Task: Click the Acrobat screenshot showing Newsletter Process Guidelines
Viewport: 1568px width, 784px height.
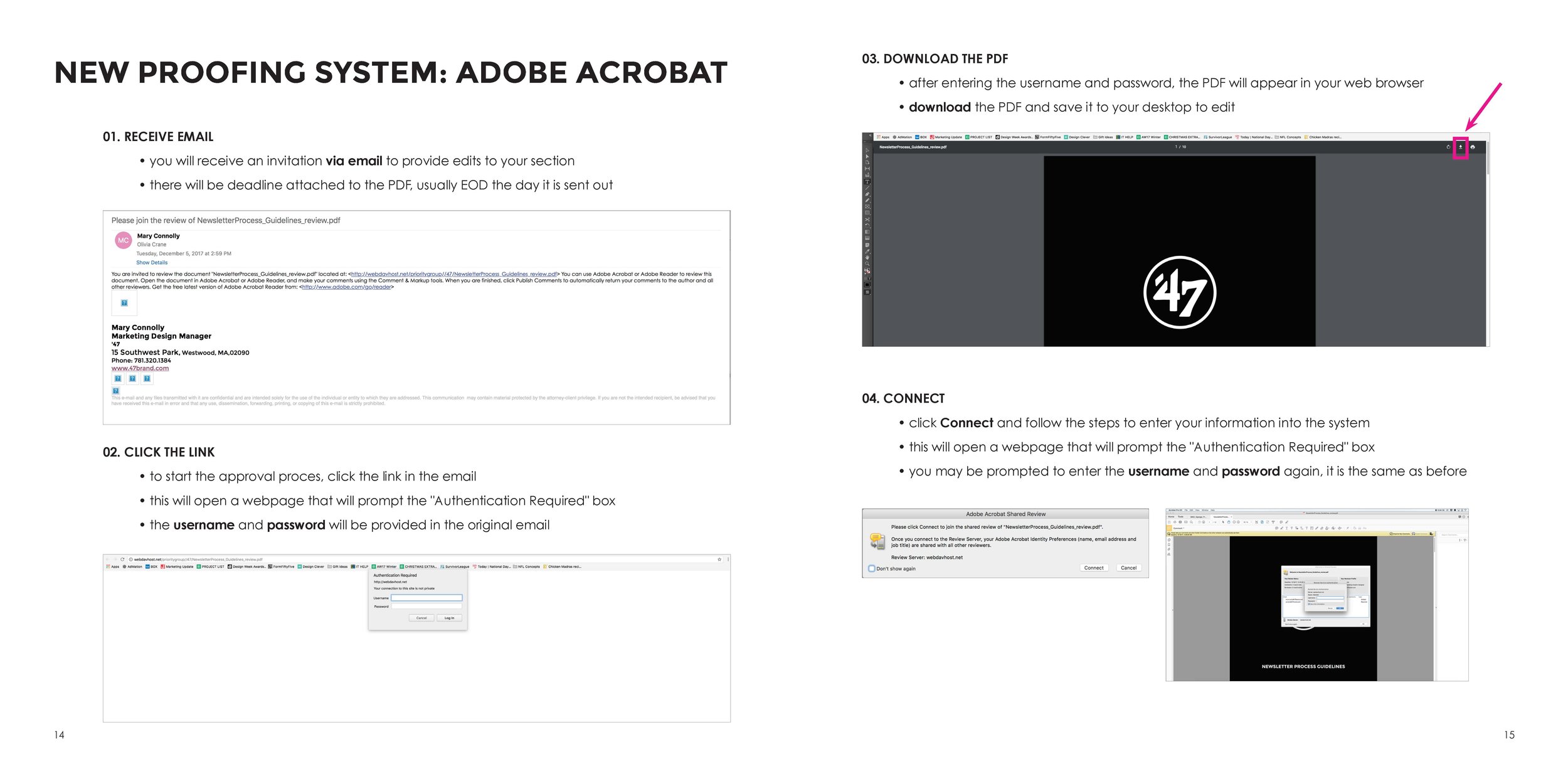Action: click(x=1316, y=595)
